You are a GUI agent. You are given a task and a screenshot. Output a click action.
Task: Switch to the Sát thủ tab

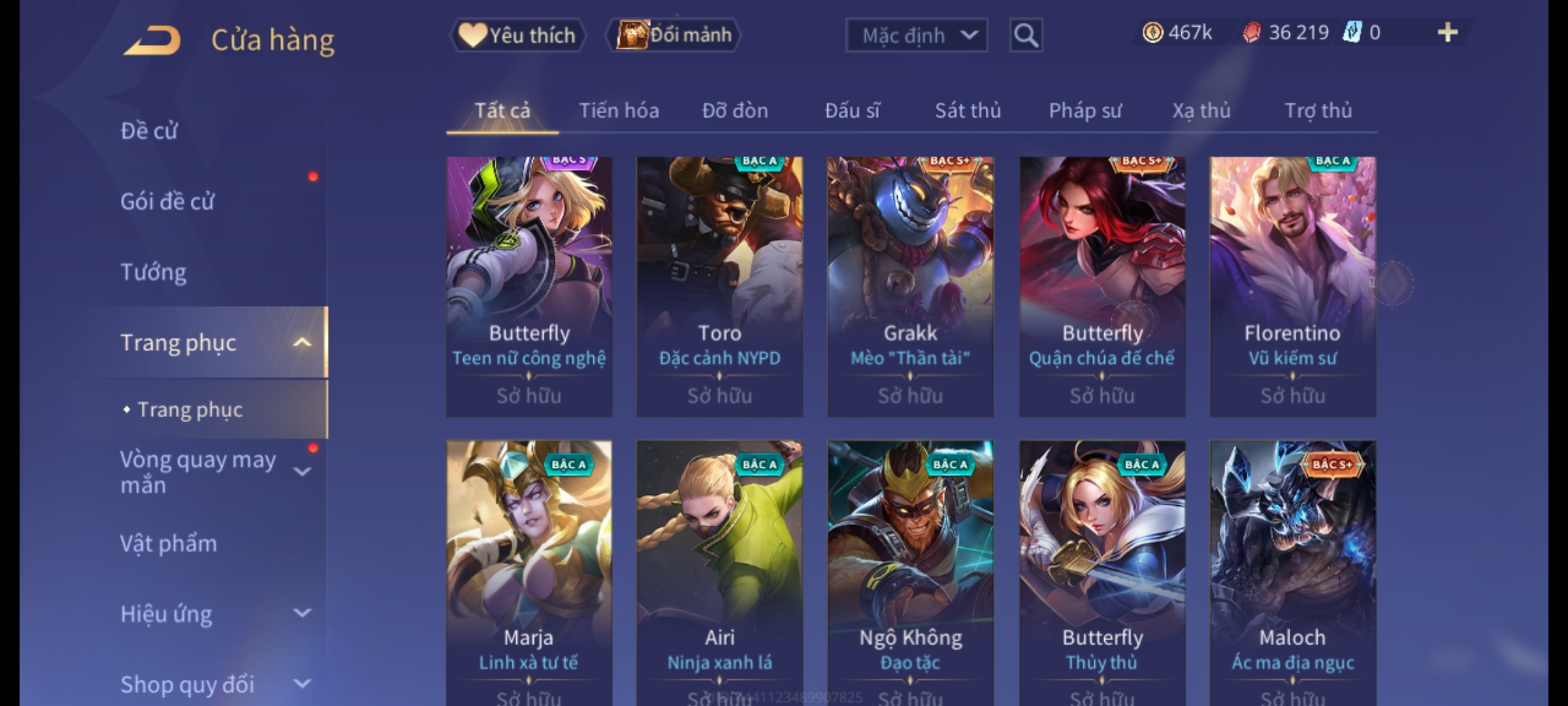coord(968,110)
